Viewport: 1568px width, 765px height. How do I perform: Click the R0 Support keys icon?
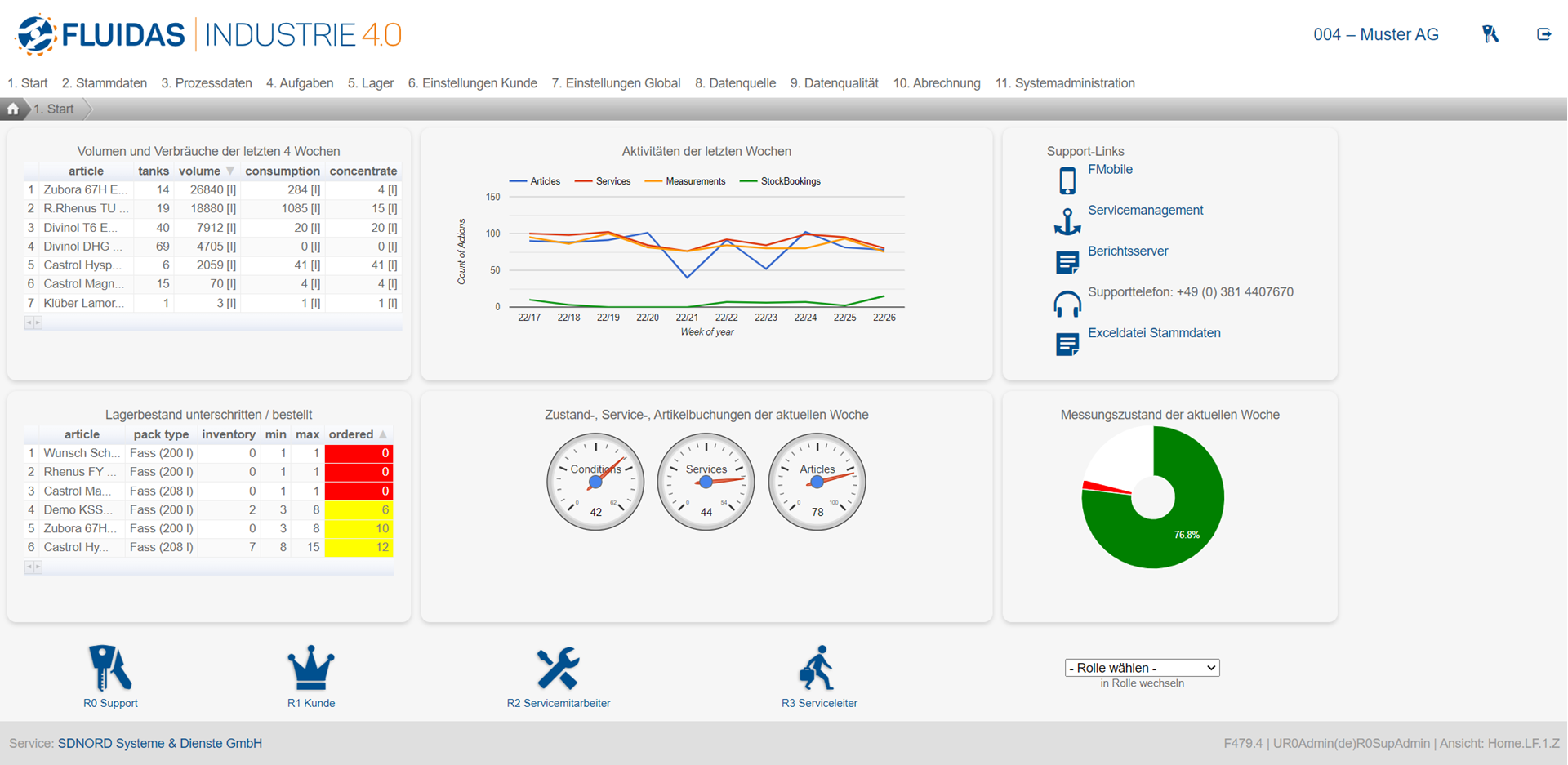pyautogui.click(x=109, y=669)
